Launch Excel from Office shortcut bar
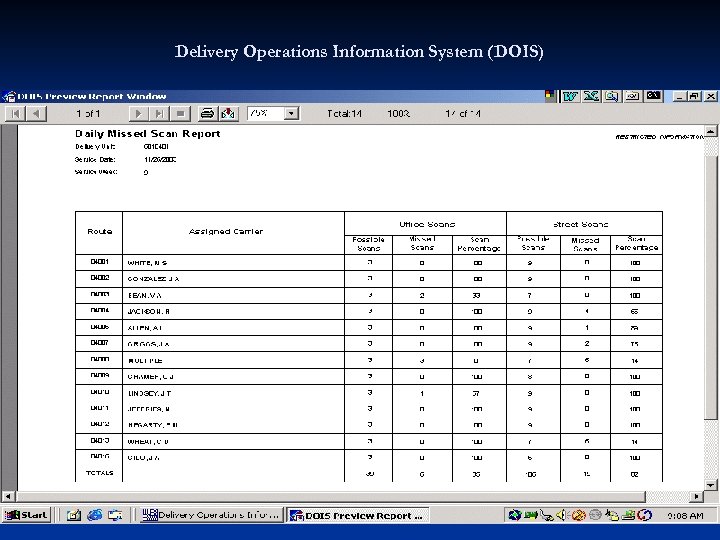The image size is (720, 540). coord(591,96)
